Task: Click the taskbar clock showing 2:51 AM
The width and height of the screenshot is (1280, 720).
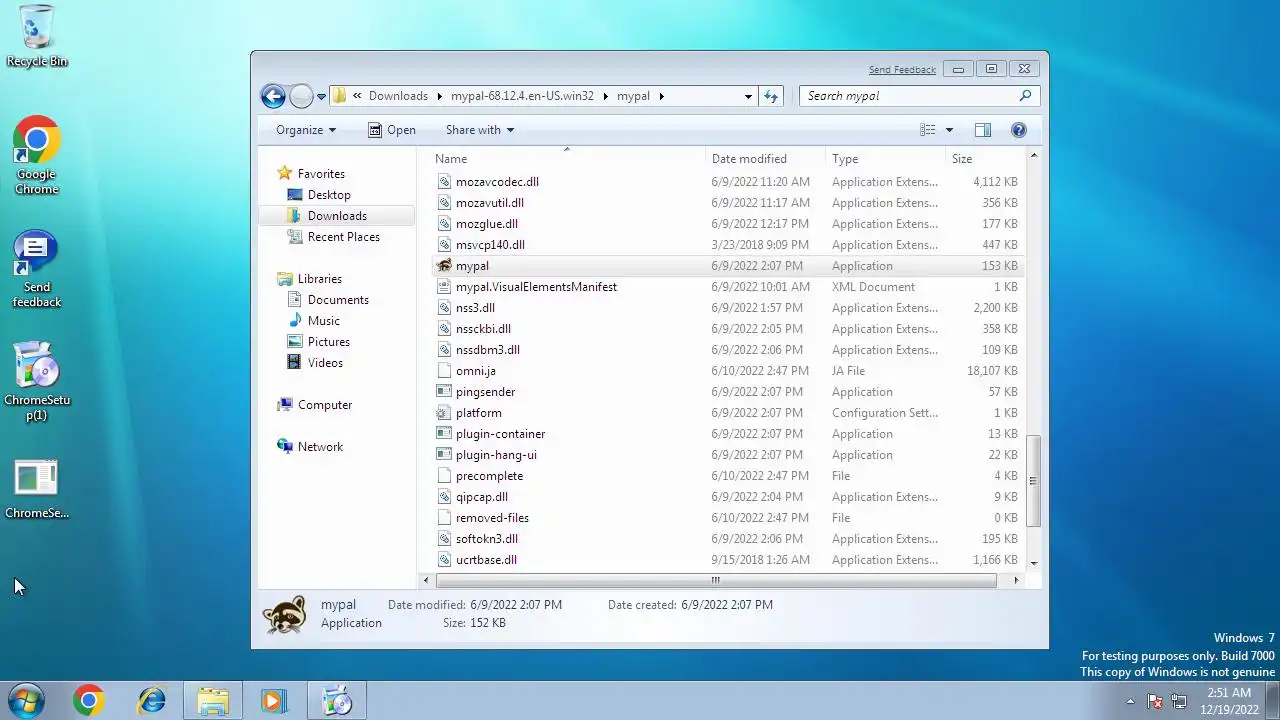Action: tap(1229, 701)
